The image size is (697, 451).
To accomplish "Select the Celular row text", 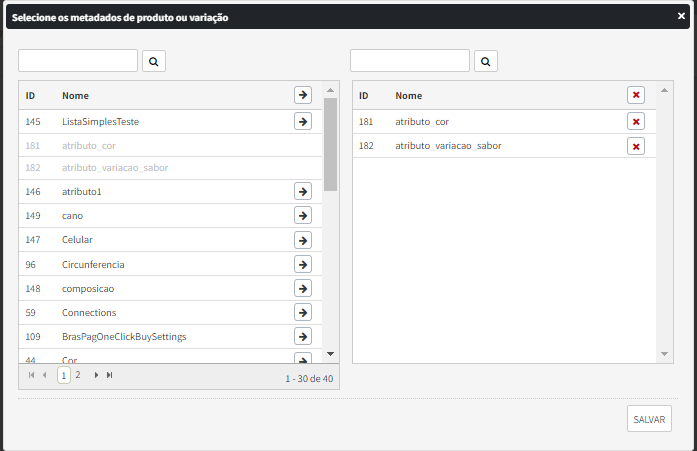I will click(x=77, y=240).
